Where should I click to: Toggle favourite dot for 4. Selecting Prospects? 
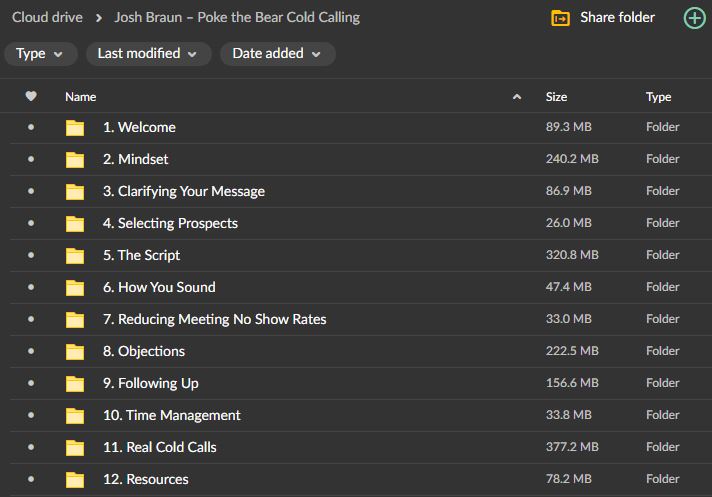point(31,223)
